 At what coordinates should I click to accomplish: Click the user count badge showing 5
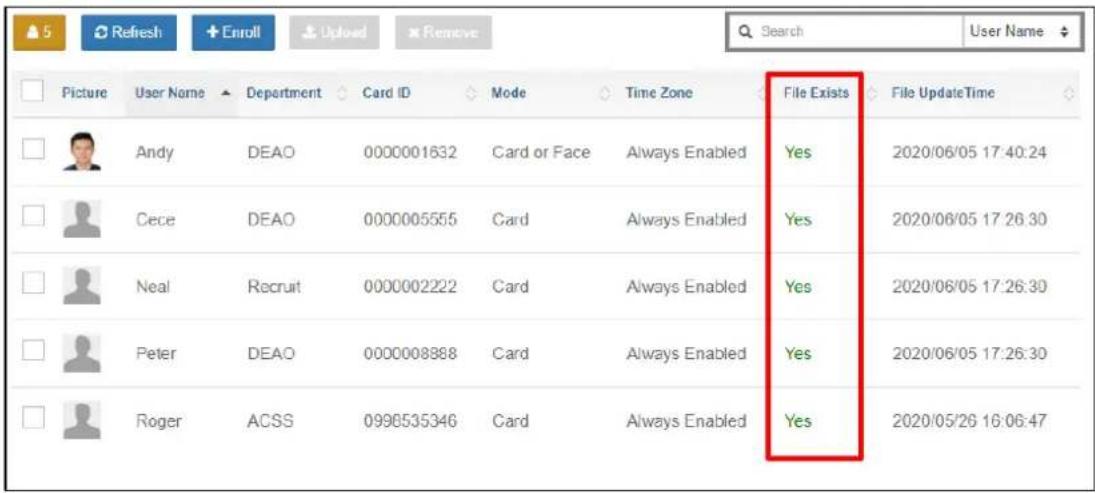40,33
